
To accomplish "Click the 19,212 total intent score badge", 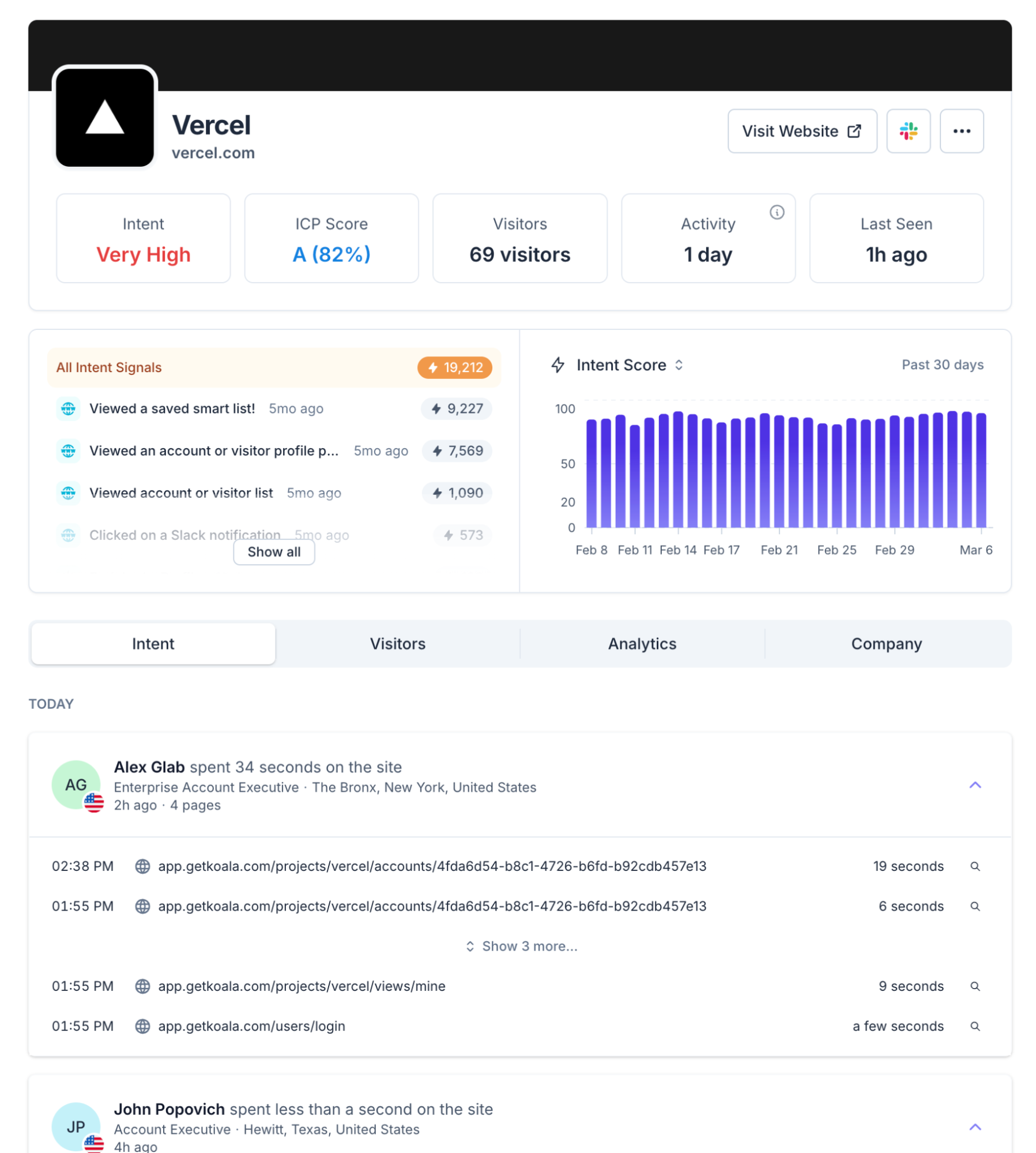I will [454, 367].
